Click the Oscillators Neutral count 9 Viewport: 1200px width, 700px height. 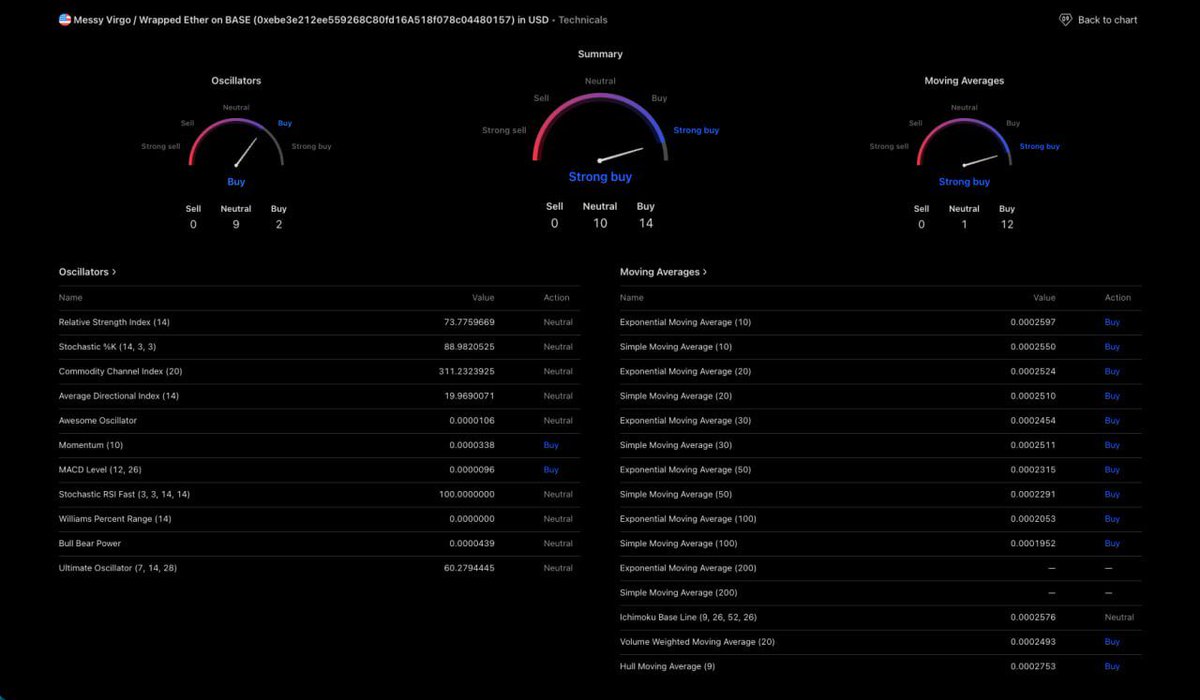[x=236, y=224]
